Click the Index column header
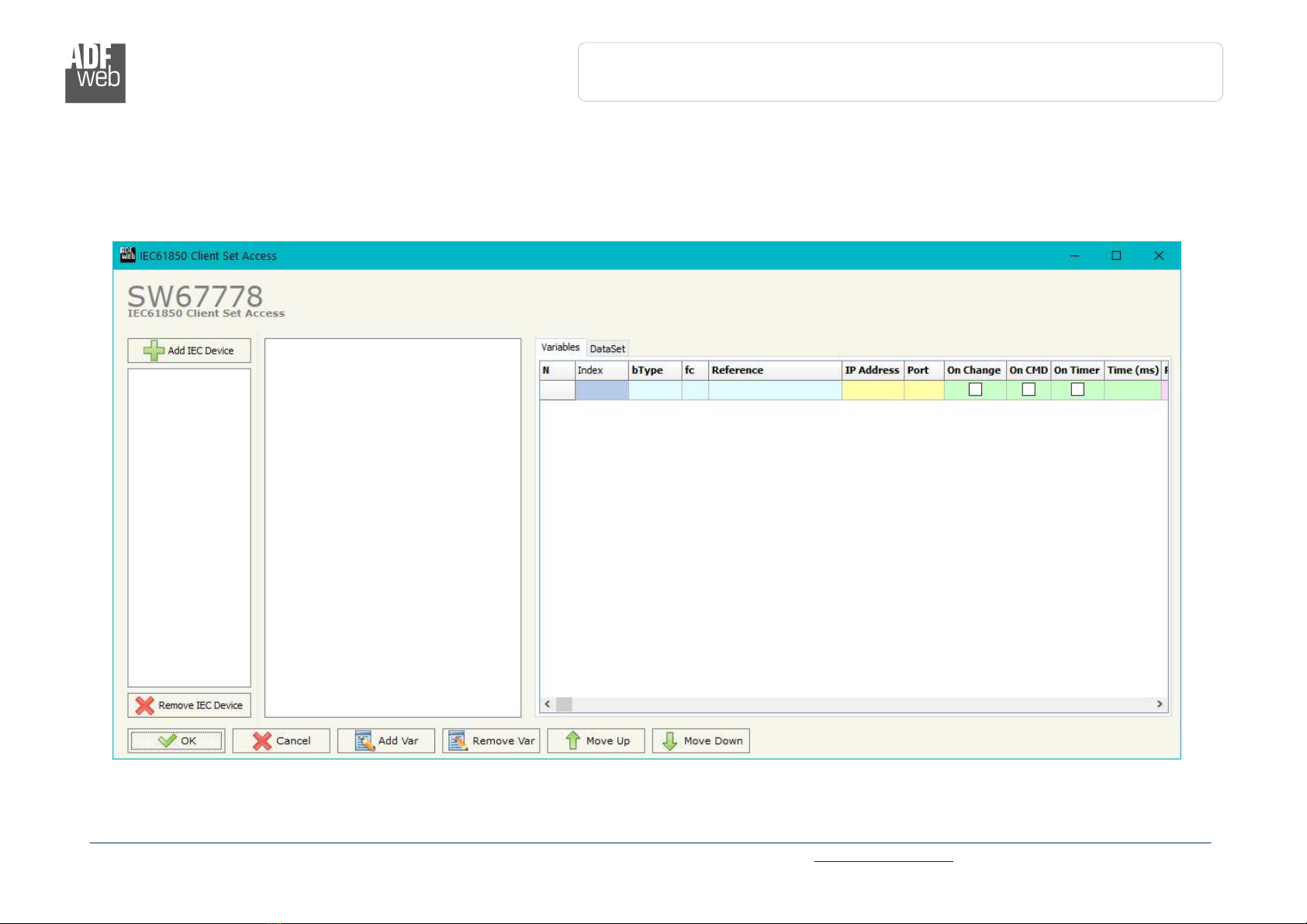The image size is (1307, 924). point(602,371)
